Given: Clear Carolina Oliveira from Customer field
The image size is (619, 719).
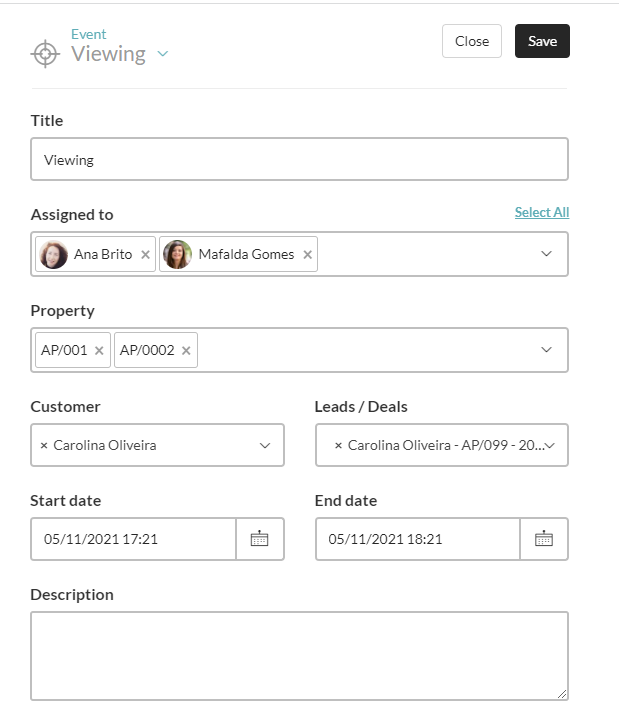Looking at the screenshot, I should click(43, 445).
